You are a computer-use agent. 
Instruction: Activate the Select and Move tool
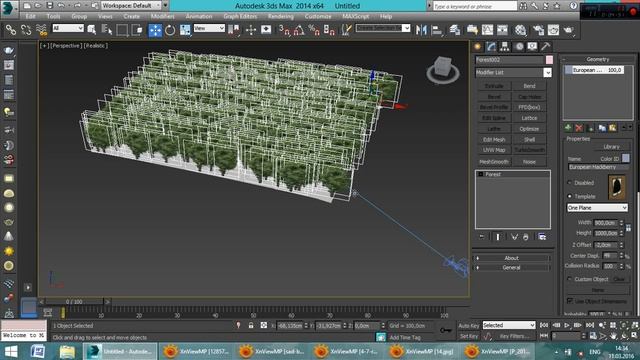pos(155,30)
